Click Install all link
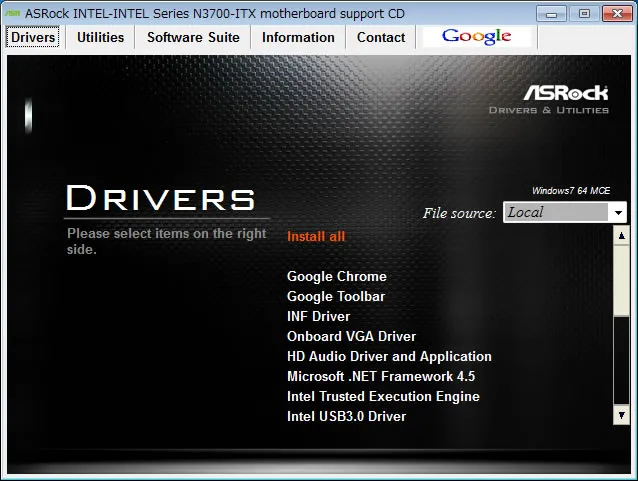638x481 pixels. point(316,236)
